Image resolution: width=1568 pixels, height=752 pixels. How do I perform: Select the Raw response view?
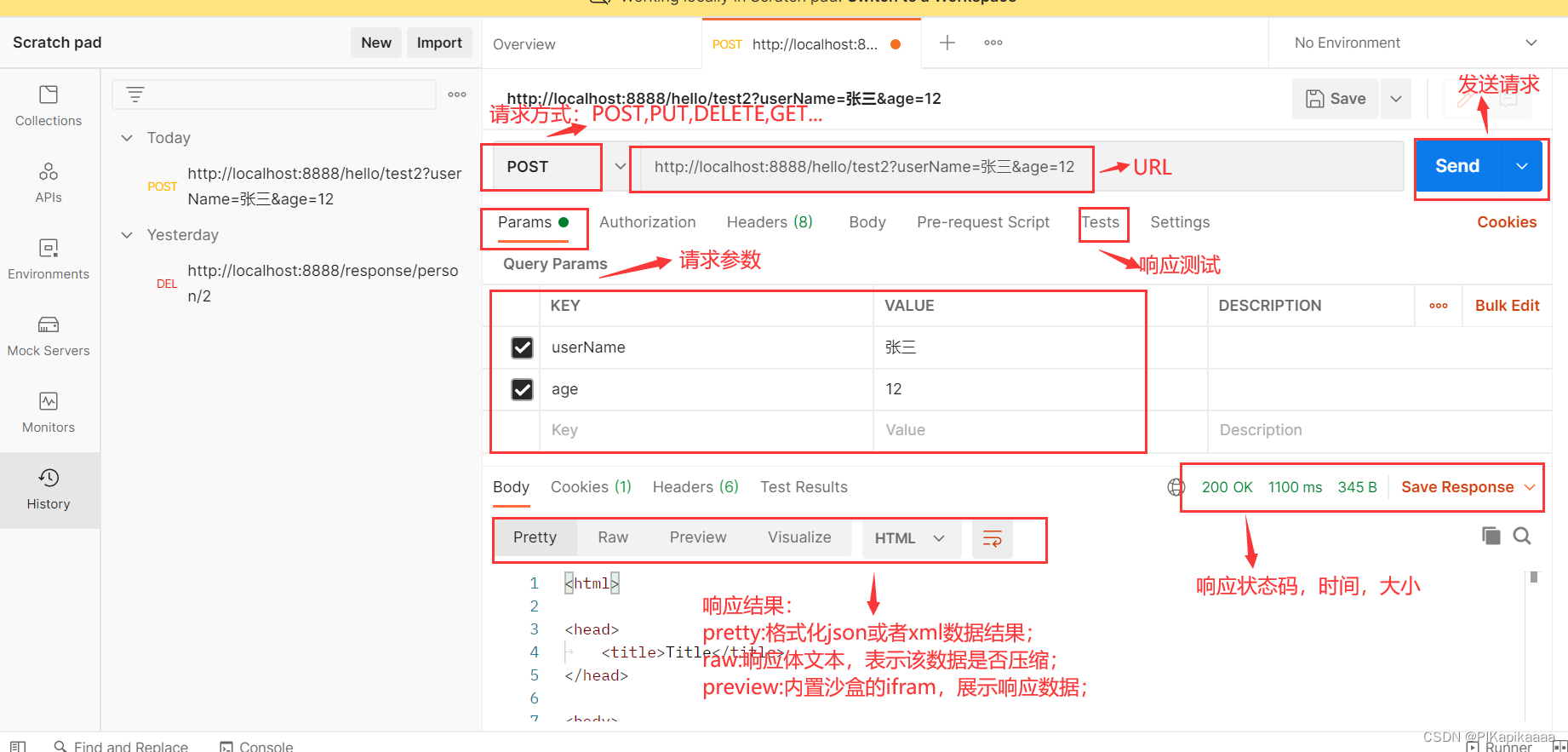coord(613,537)
